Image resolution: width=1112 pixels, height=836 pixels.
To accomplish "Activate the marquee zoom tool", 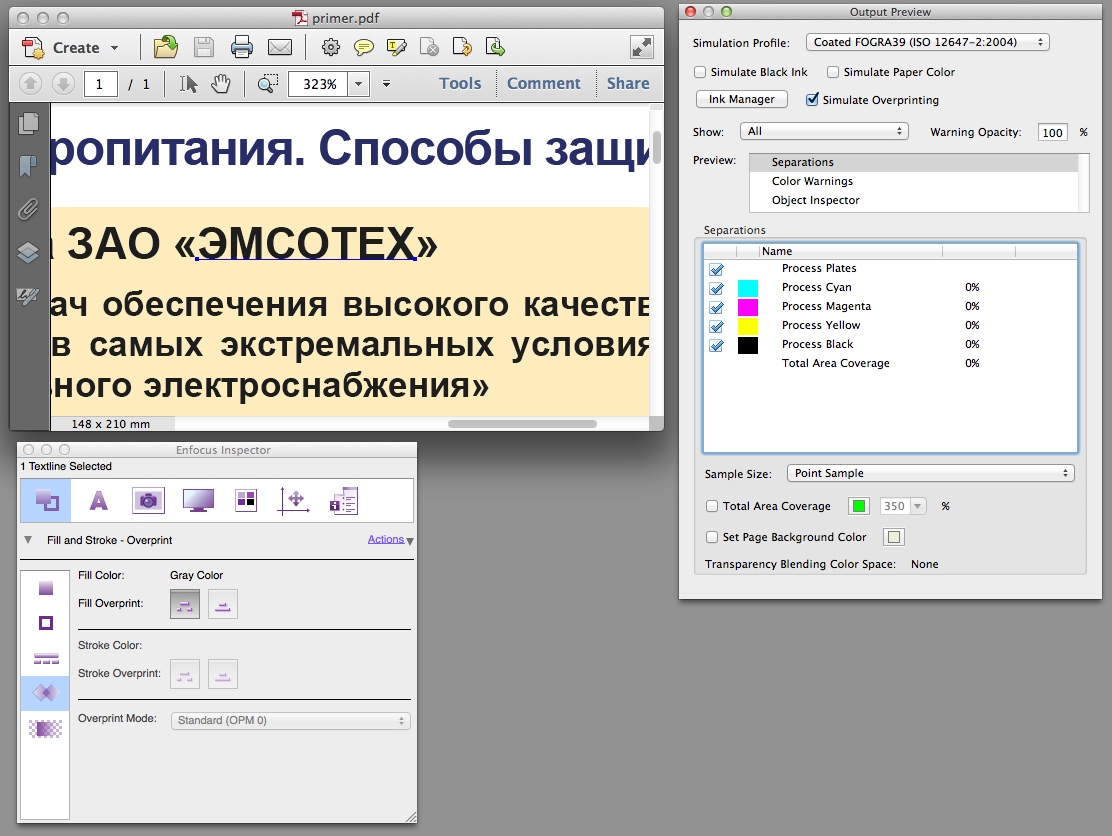I will [267, 84].
